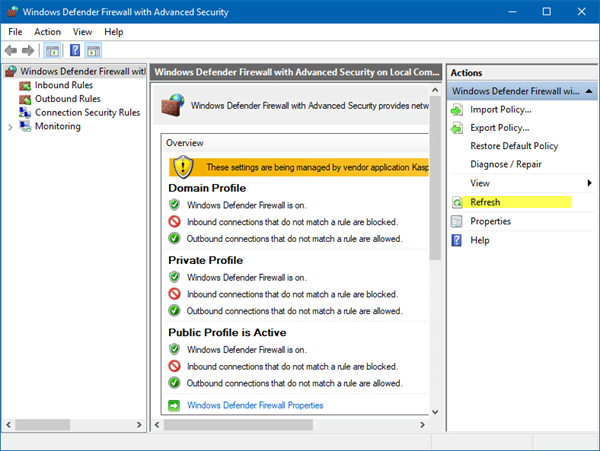The width and height of the screenshot is (600, 451).
Task: Click Public Profile outbound allowed green check
Action: (x=174, y=383)
